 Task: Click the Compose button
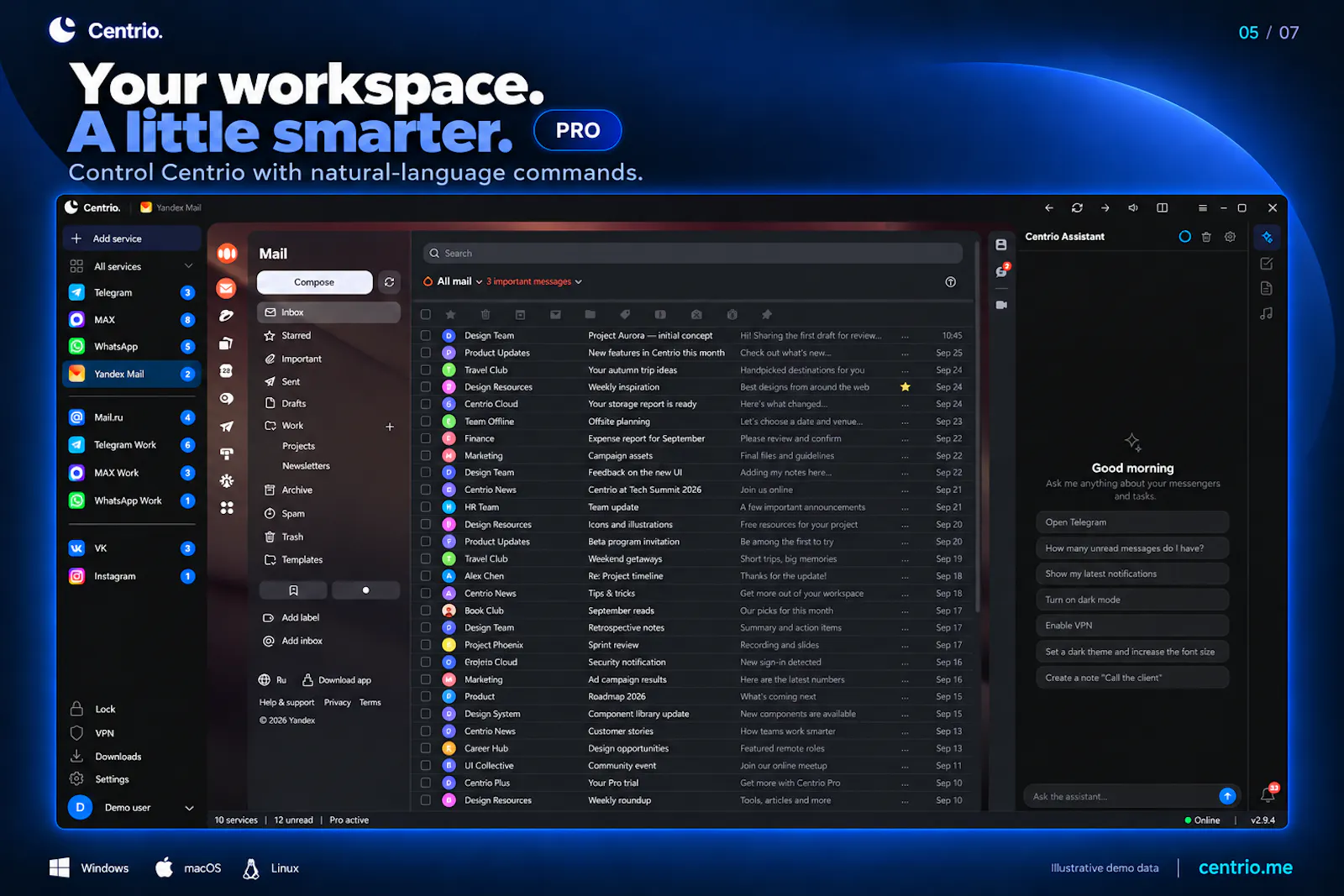(314, 282)
